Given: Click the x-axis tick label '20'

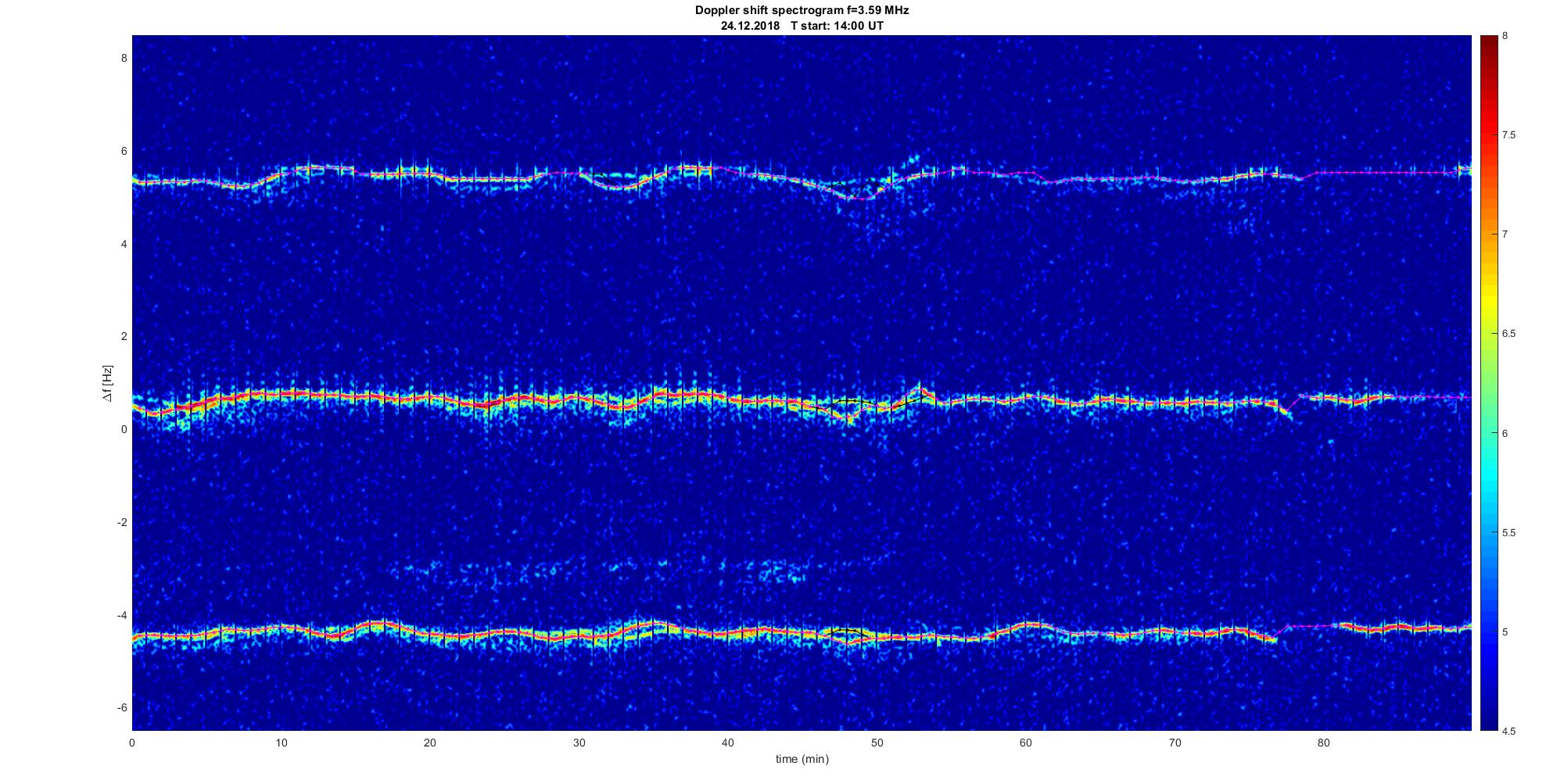Looking at the screenshot, I should click(x=430, y=743).
